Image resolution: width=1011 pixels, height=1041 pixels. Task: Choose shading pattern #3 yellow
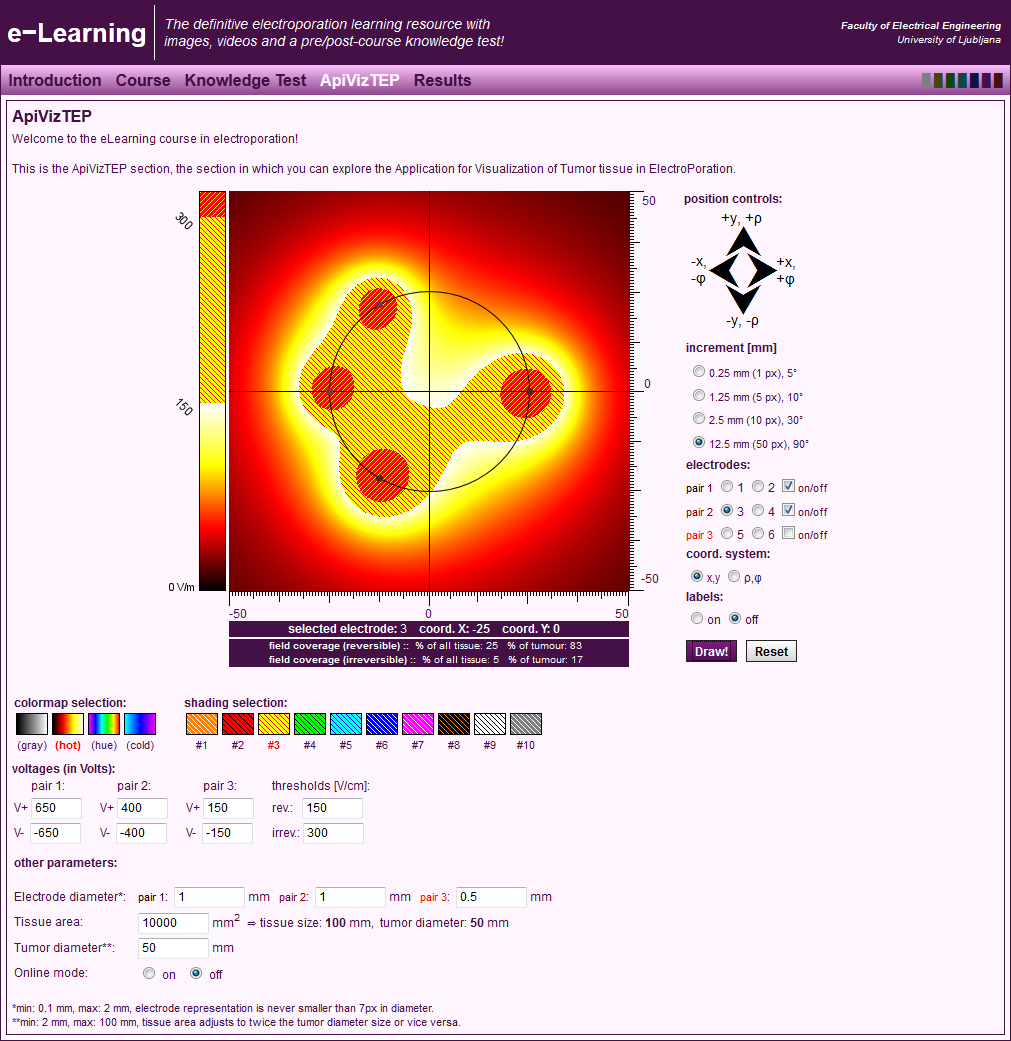click(x=273, y=724)
